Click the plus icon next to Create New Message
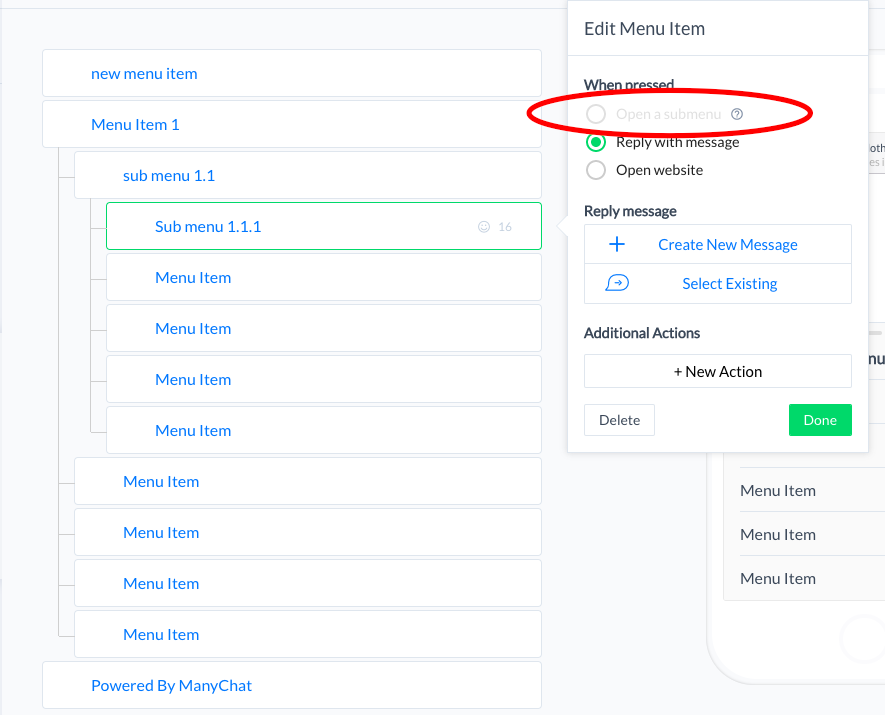The height and width of the screenshot is (715, 885). (617, 244)
